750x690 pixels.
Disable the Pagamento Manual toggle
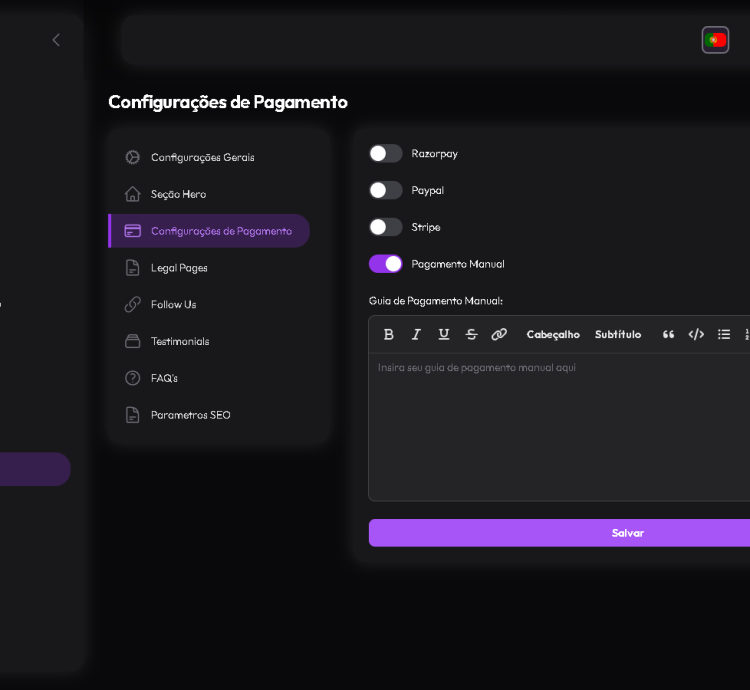coord(386,264)
